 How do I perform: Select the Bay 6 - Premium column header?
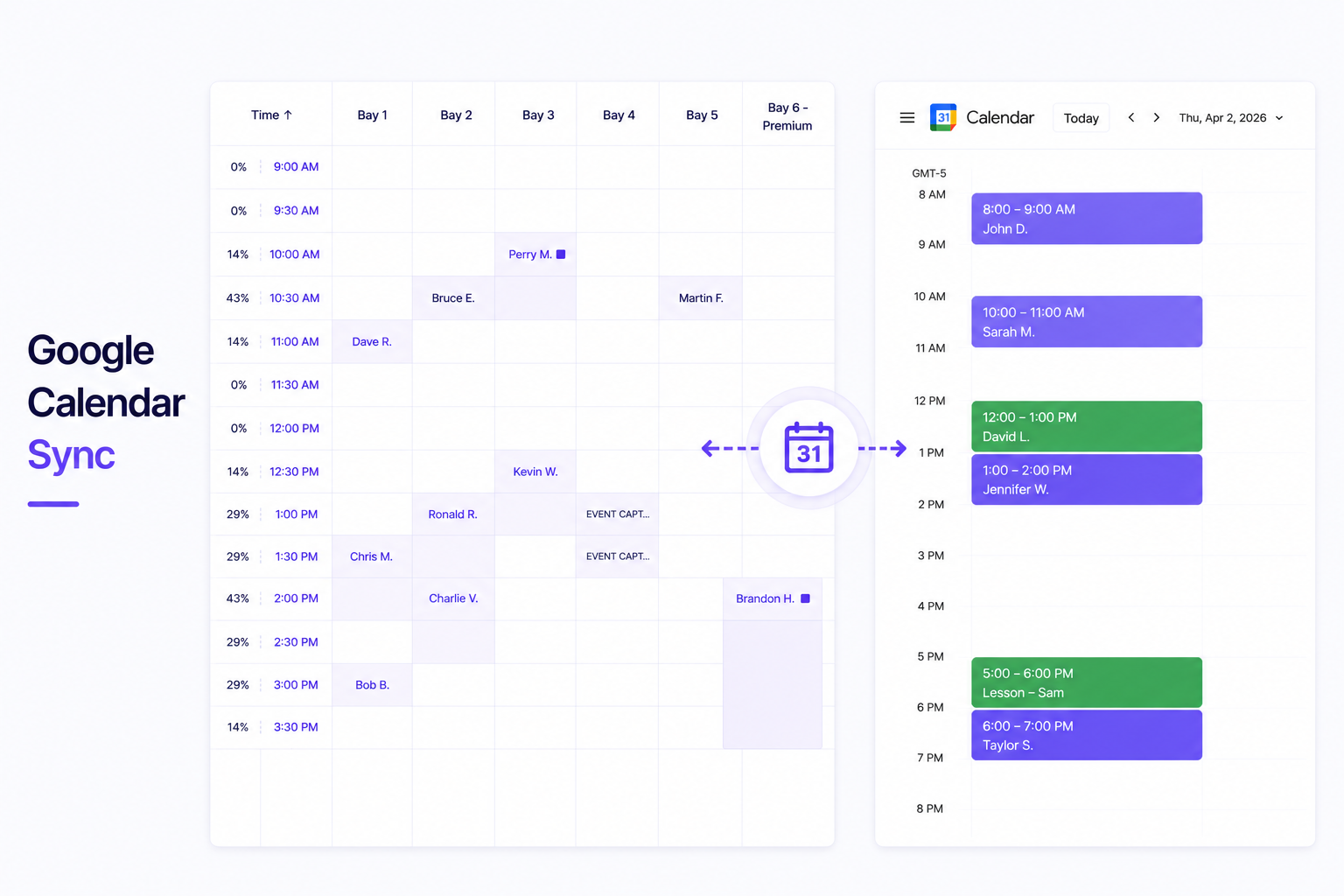[x=787, y=116]
